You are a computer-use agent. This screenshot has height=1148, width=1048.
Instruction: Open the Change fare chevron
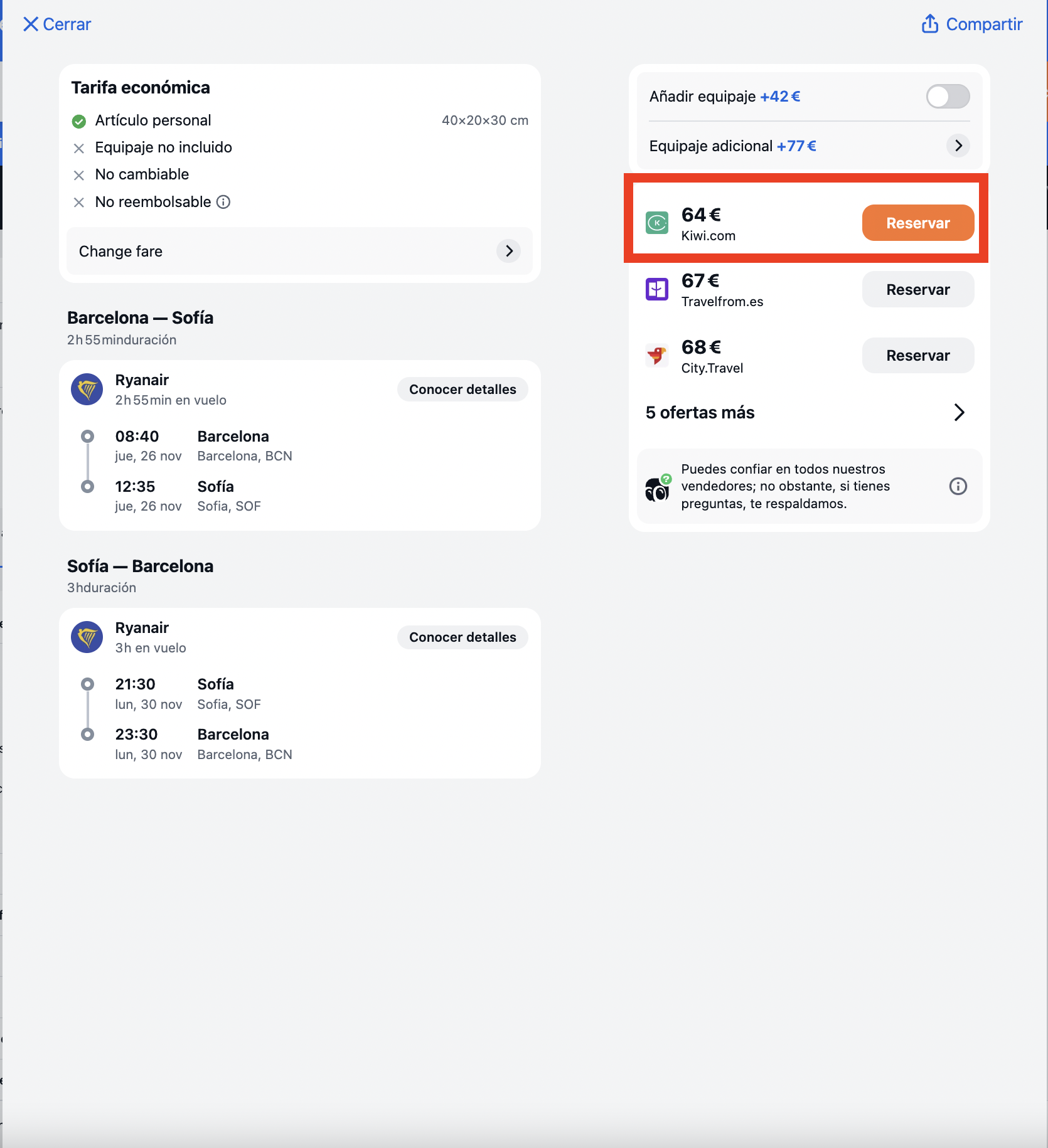[508, 251]
